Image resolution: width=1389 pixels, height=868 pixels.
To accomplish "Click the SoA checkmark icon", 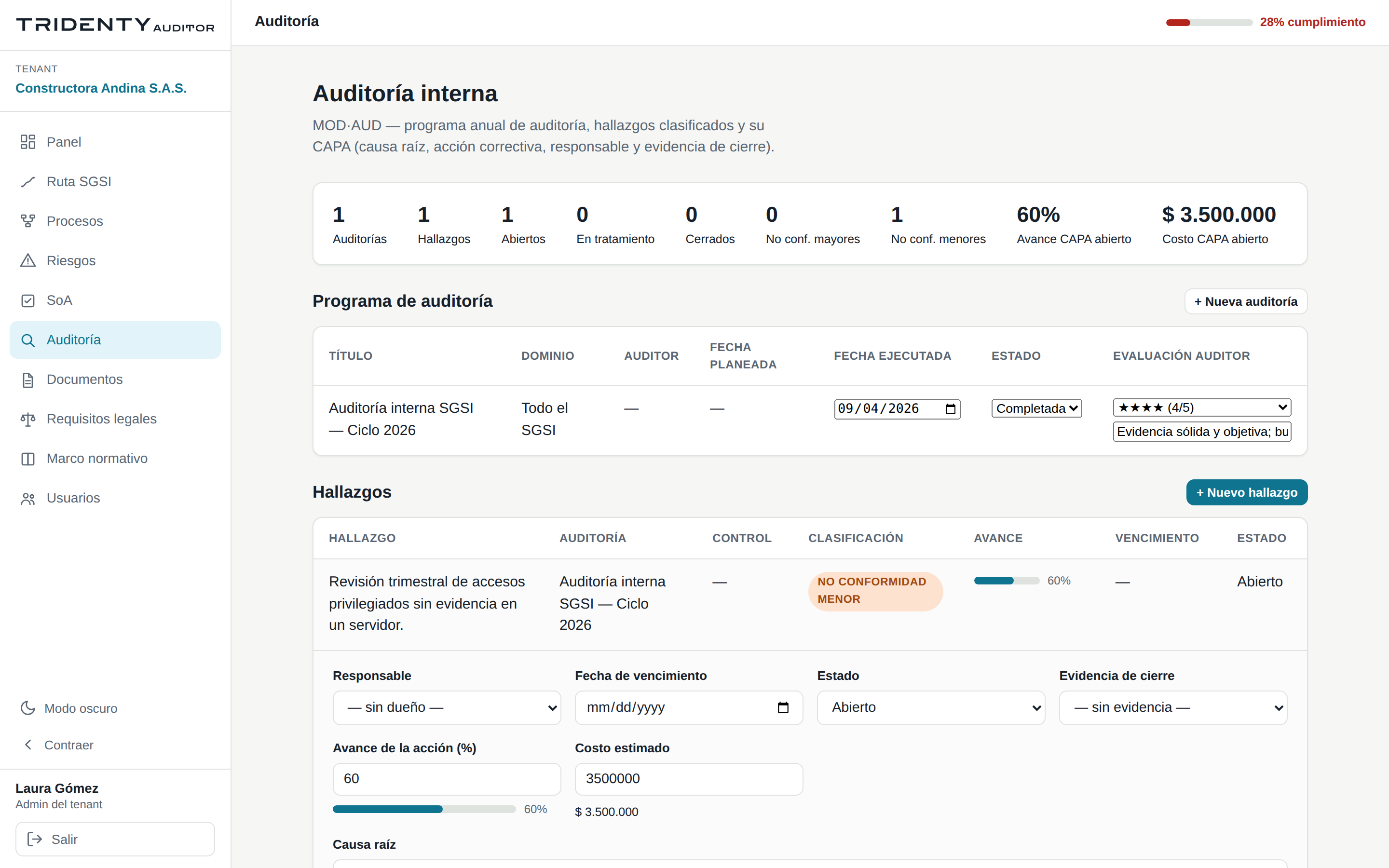I will tap(27, 300).
